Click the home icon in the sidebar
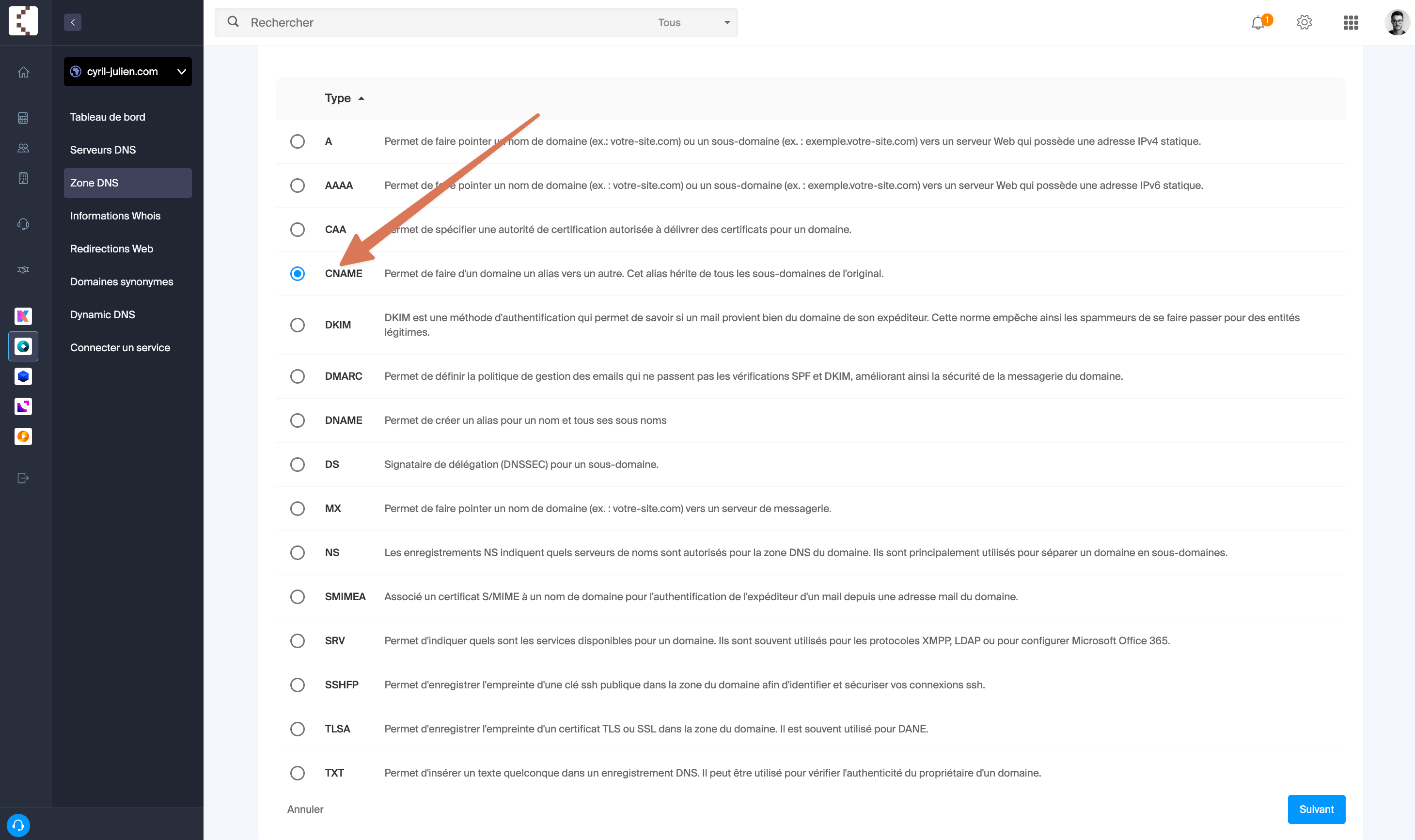Viewport: 1415px width, 840px height. pyautogui.click(x=23, y=72)
